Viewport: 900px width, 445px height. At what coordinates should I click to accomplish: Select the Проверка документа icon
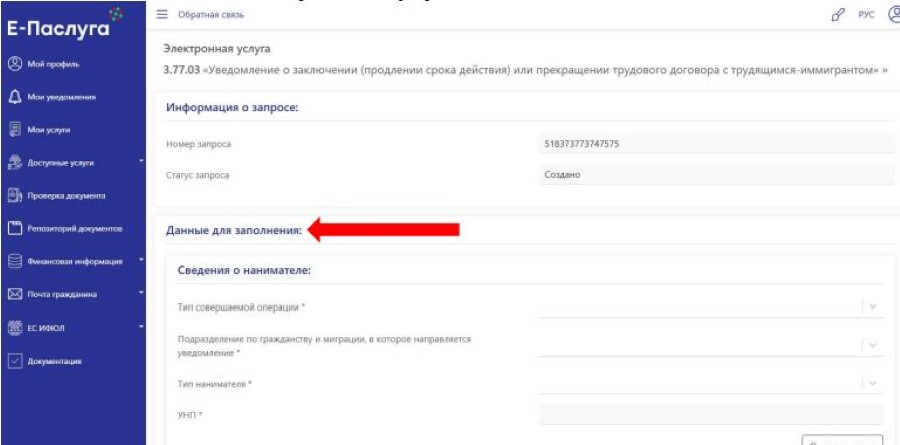[x=14, y=195]
